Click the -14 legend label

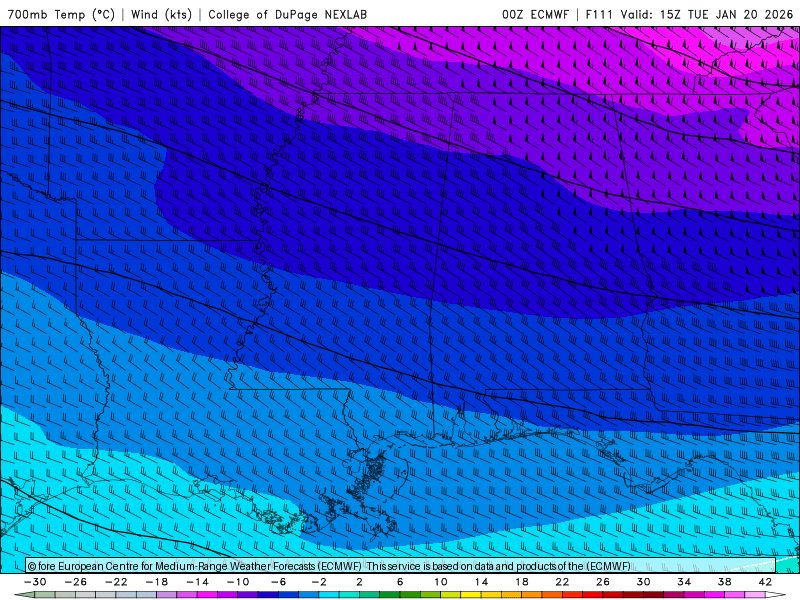coord(197,582)
